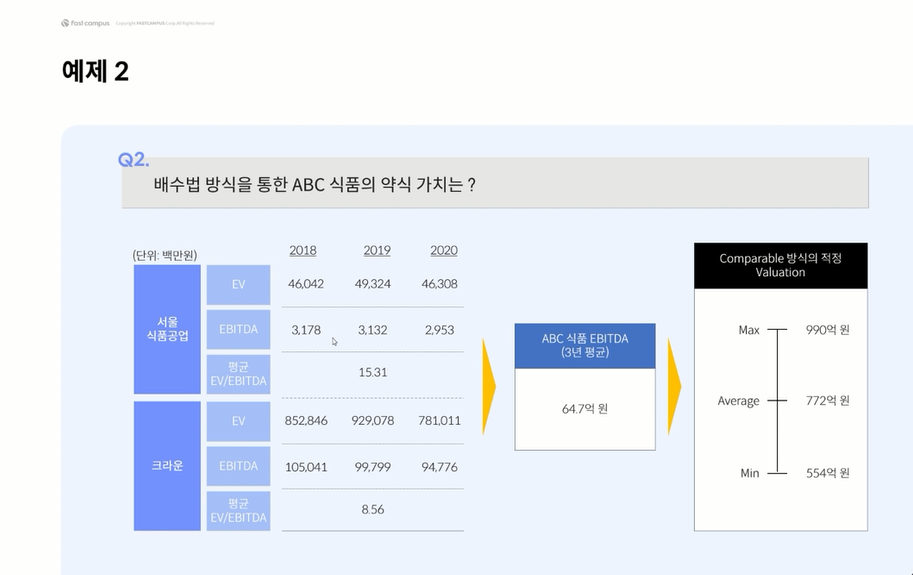Click the EV label for 크라운
The width and height of the screenshot is (913, 575).
tap(238, 421)
